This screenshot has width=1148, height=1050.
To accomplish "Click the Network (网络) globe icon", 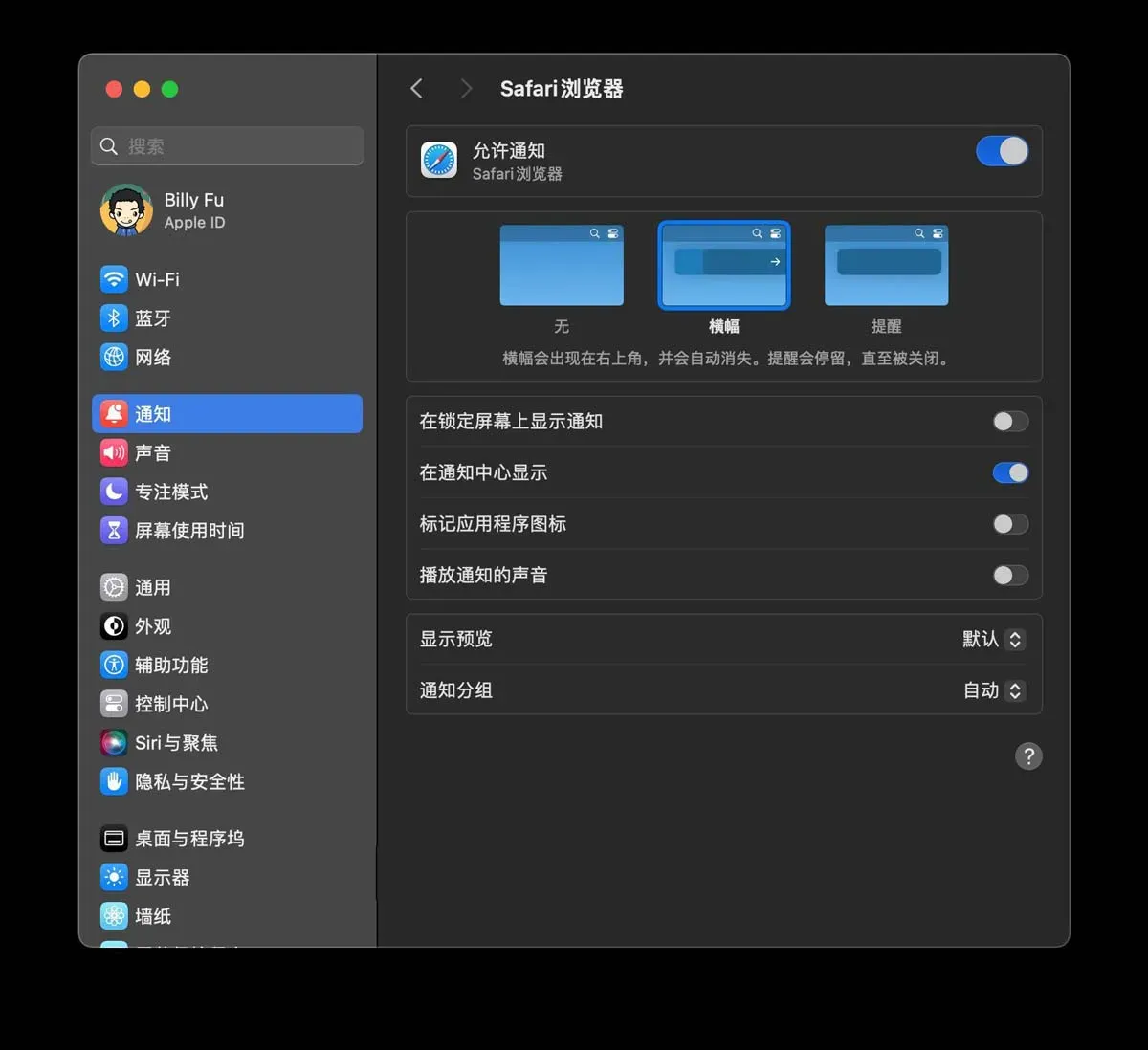I will (114, 357).
